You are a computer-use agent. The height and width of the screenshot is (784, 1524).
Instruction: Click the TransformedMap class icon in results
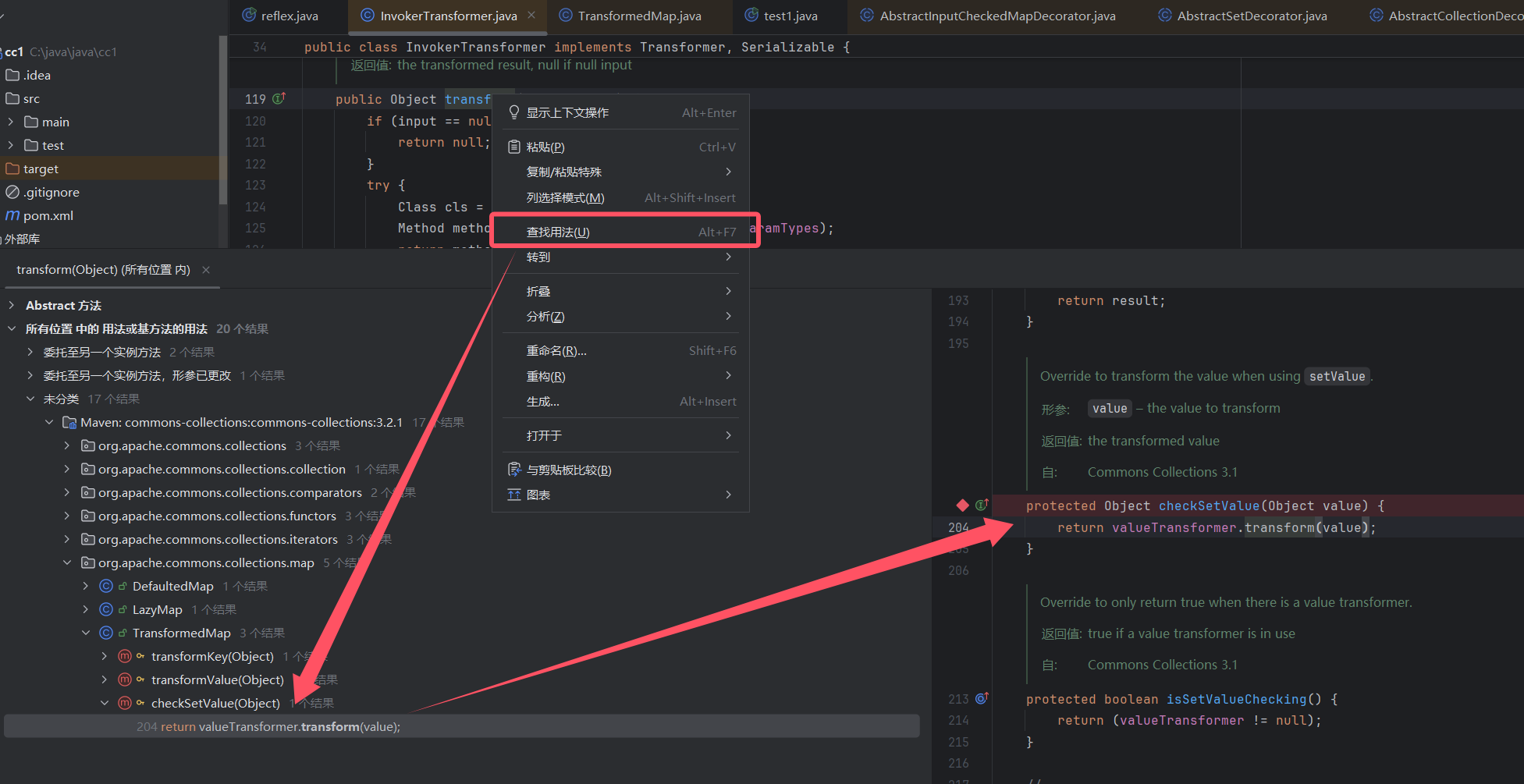pyautogui.click(x=106, y=633)
